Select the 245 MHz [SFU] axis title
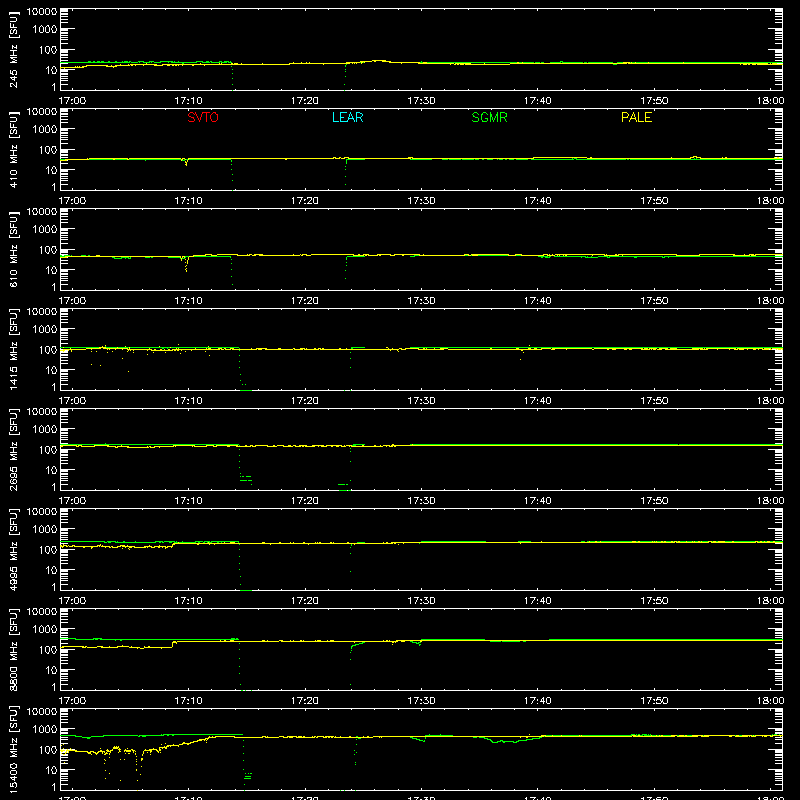 [x=14, y=49]
